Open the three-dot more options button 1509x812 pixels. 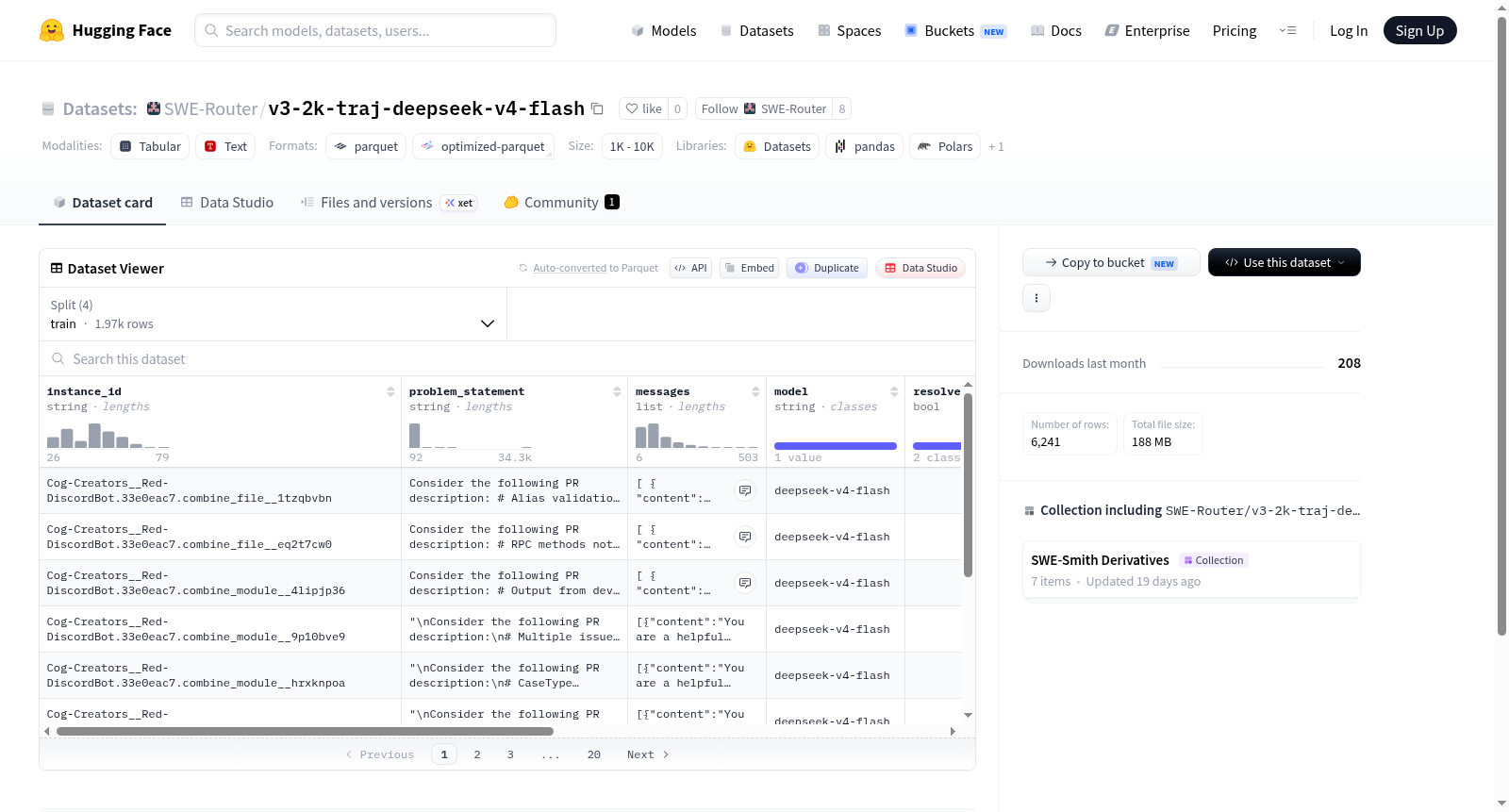pyautogui.click(x=1036, y=298)
